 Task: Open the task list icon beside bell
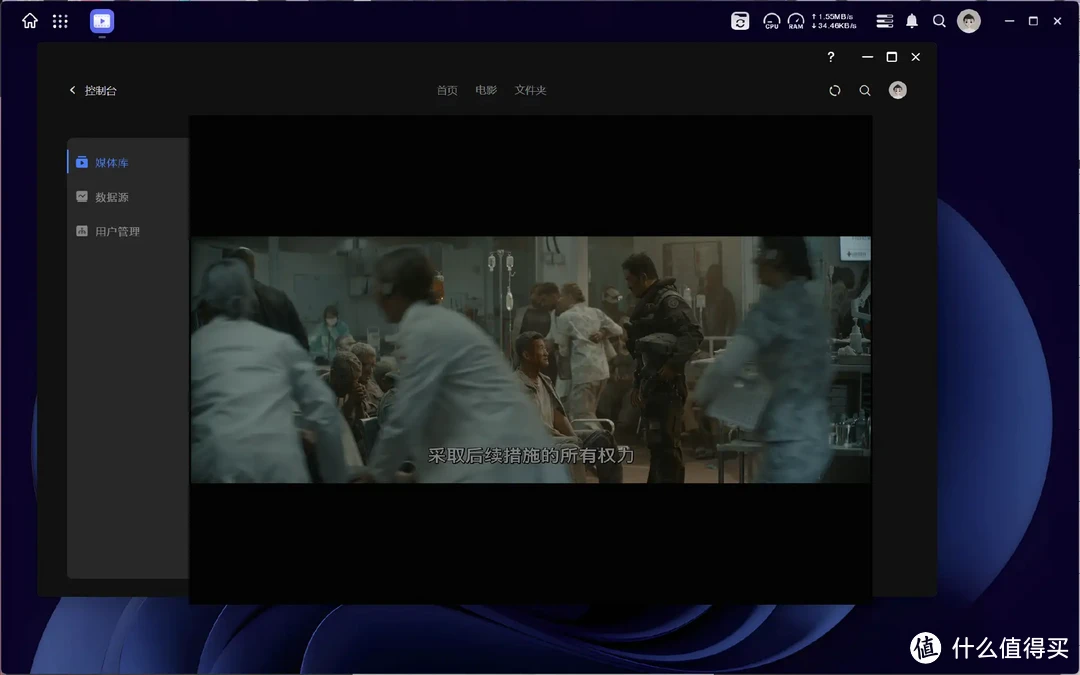pyautogui.click(x=884, y=21)
